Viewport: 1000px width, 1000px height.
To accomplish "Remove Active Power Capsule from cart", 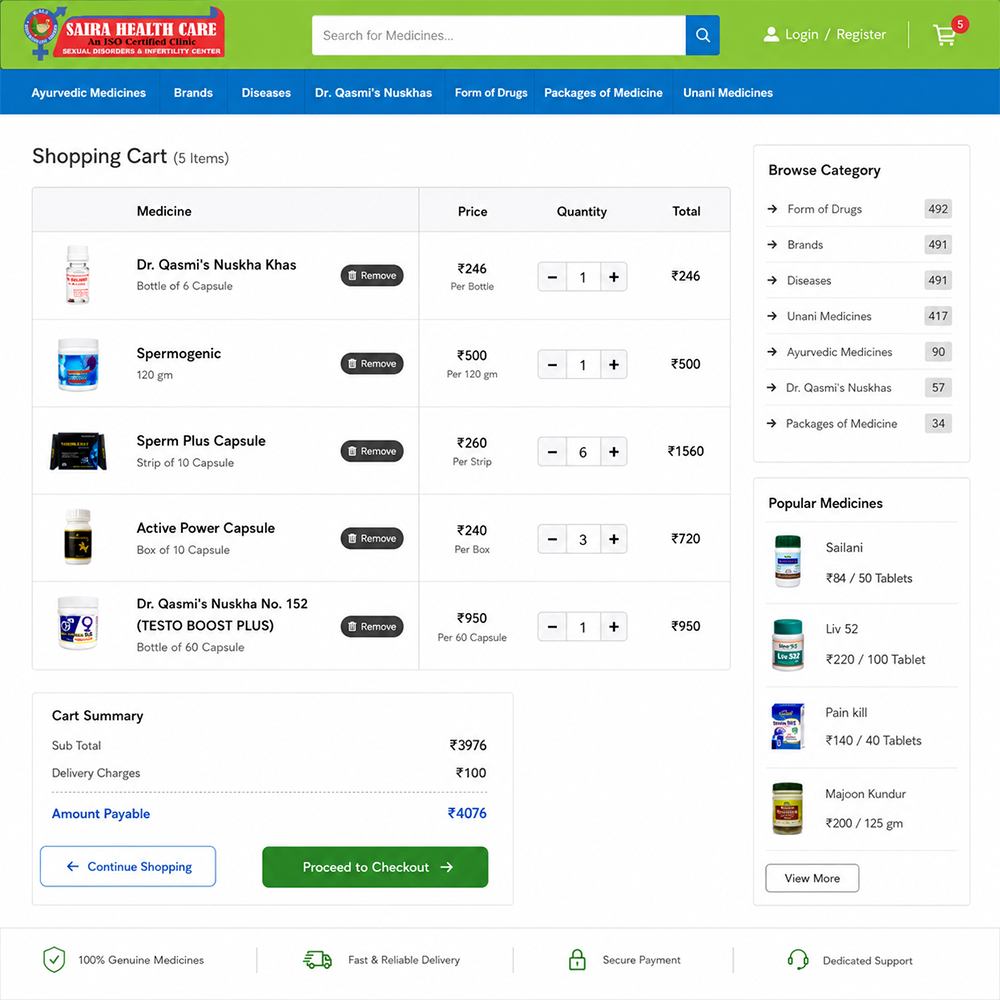I will tap(372, 538).
